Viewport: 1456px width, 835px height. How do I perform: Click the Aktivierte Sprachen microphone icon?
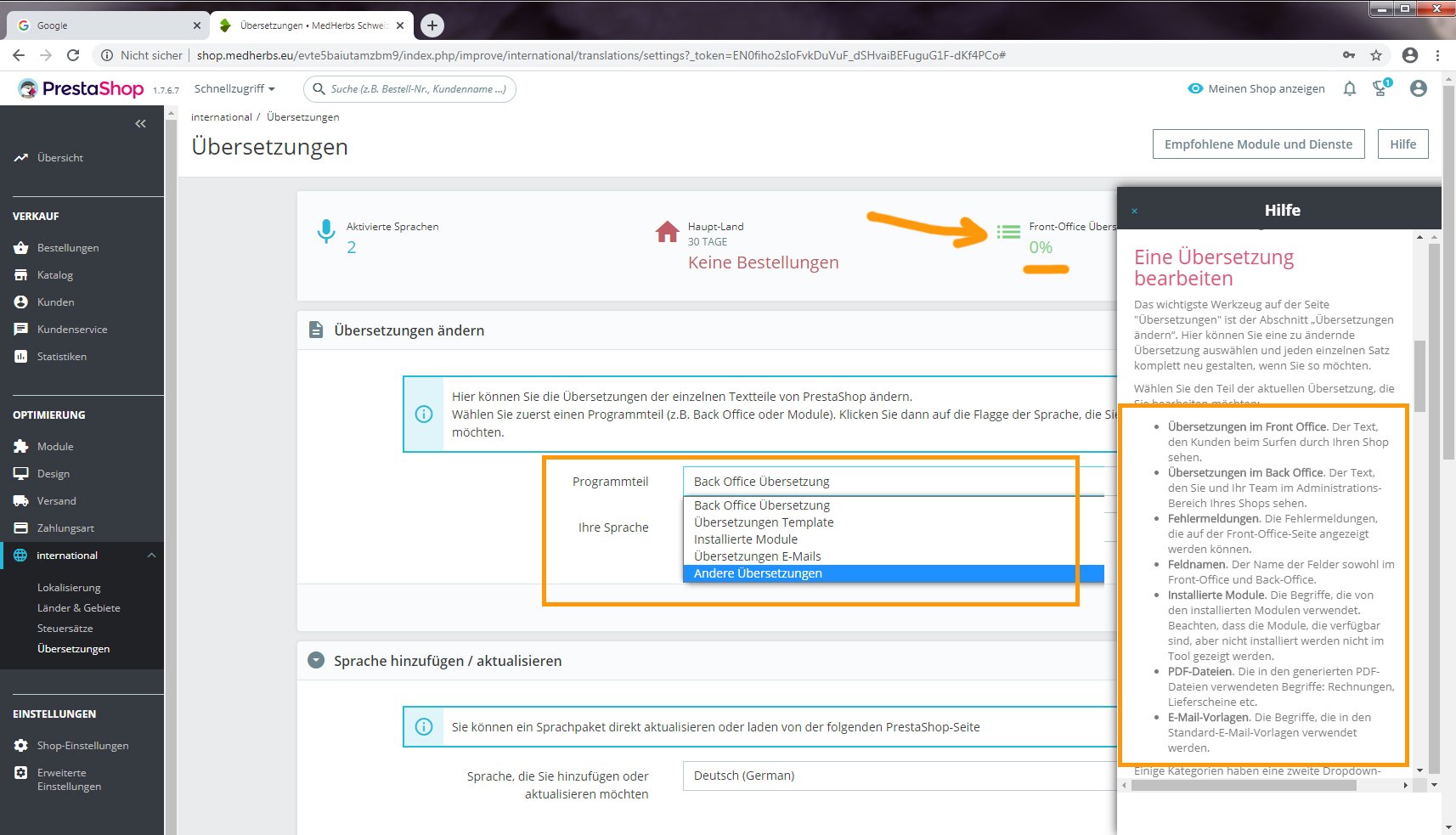325,230
